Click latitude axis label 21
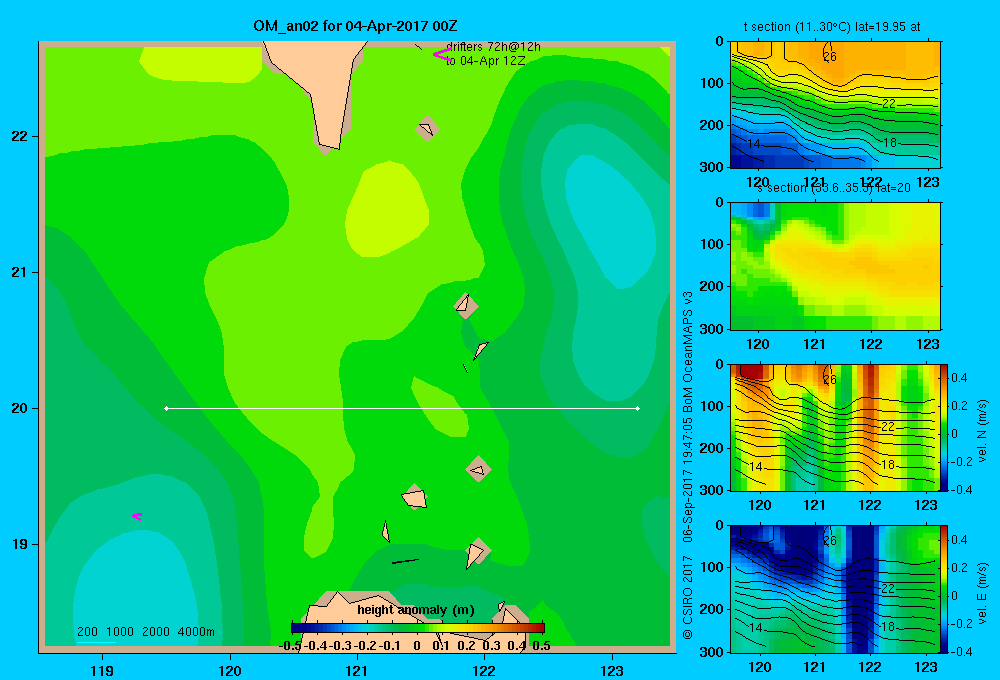The width and height of the screenshot is (1000, 680). (x=20, y=272)
